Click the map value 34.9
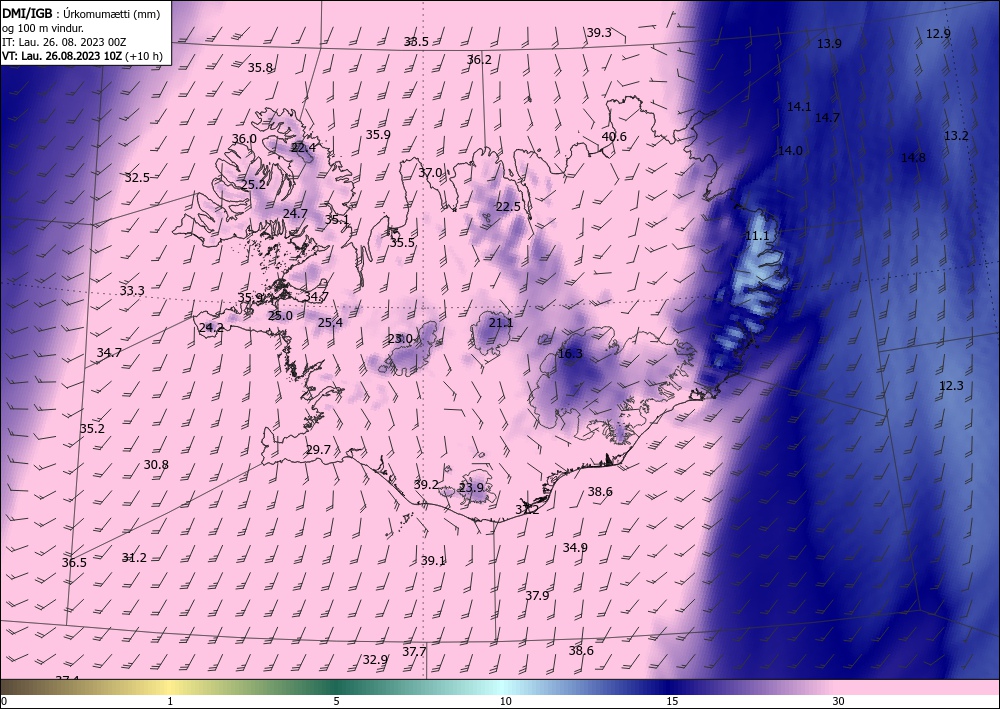Screen dimensions: 1000x709 pyautogui.click(x=575, y=548)
